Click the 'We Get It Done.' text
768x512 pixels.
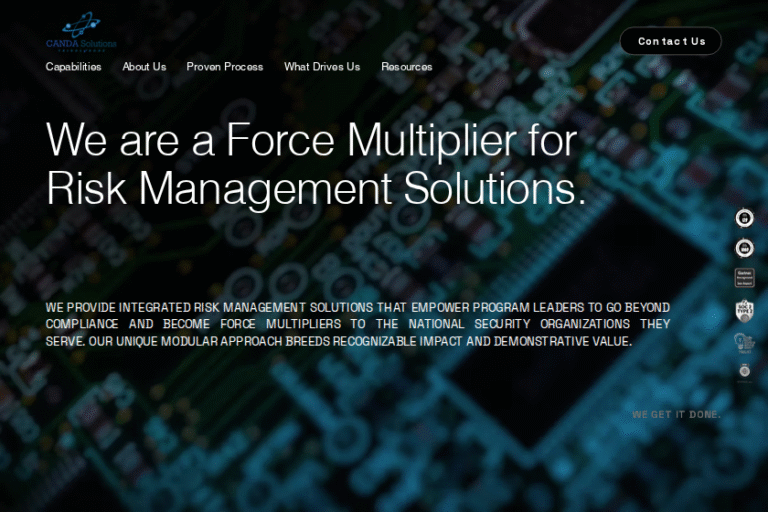(x=676, y=414)
